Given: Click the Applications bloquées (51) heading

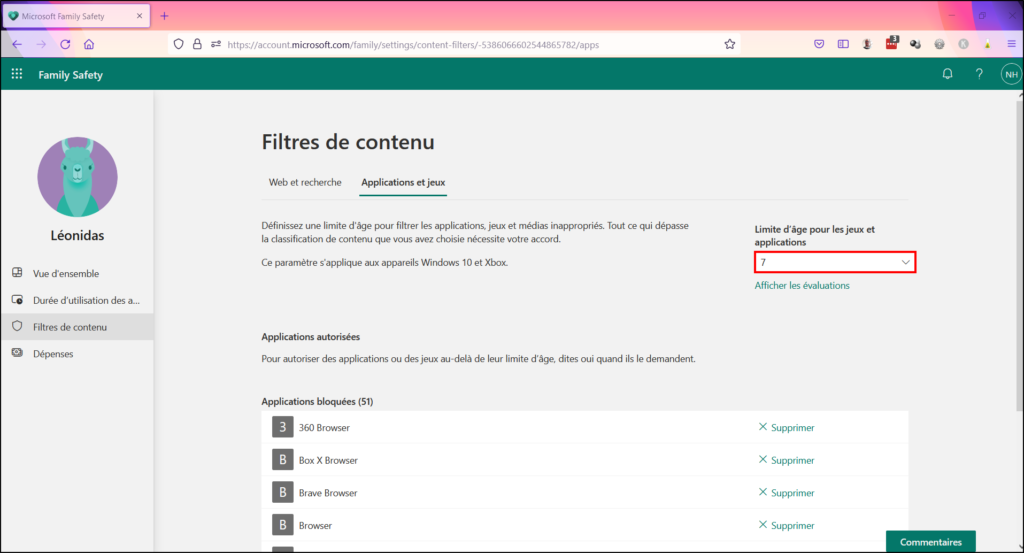Looking at the screenshot, I should (317, 402).
